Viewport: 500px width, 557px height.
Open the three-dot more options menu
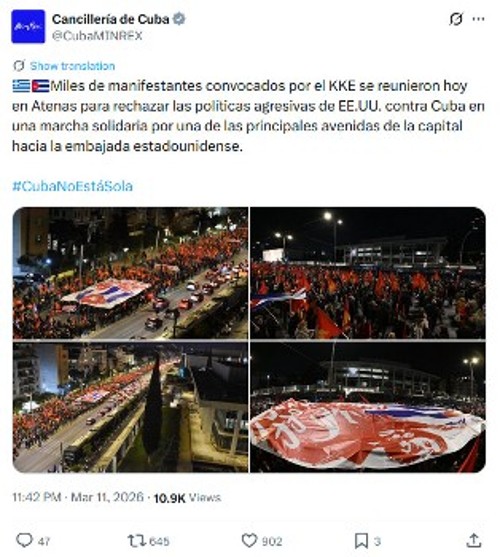click(x=478, y=19)
